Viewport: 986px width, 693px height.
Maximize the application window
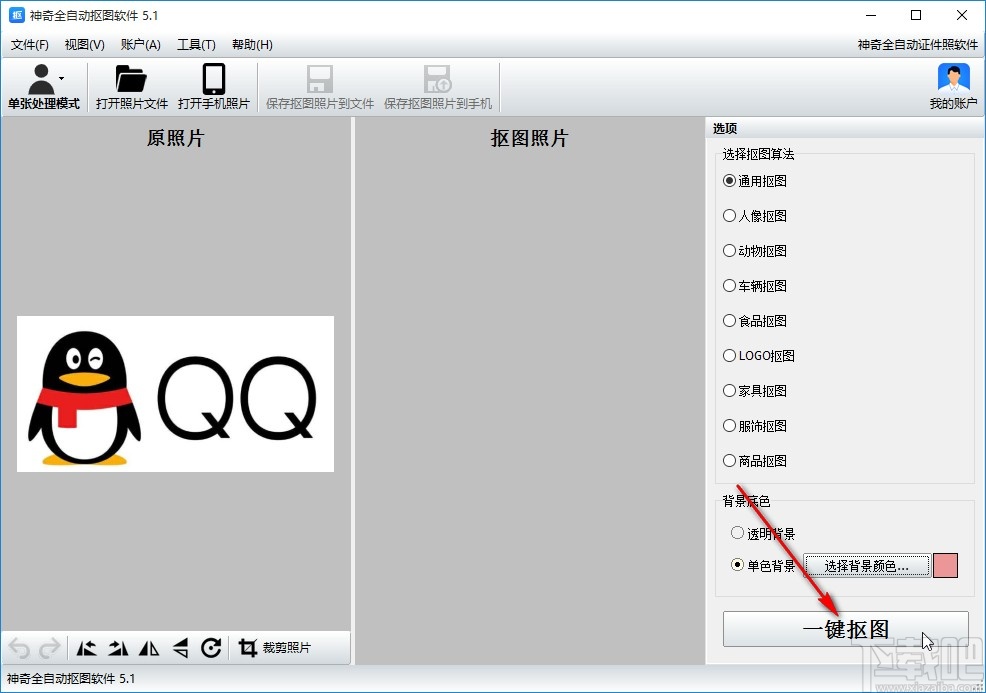(x=916, y=15)
